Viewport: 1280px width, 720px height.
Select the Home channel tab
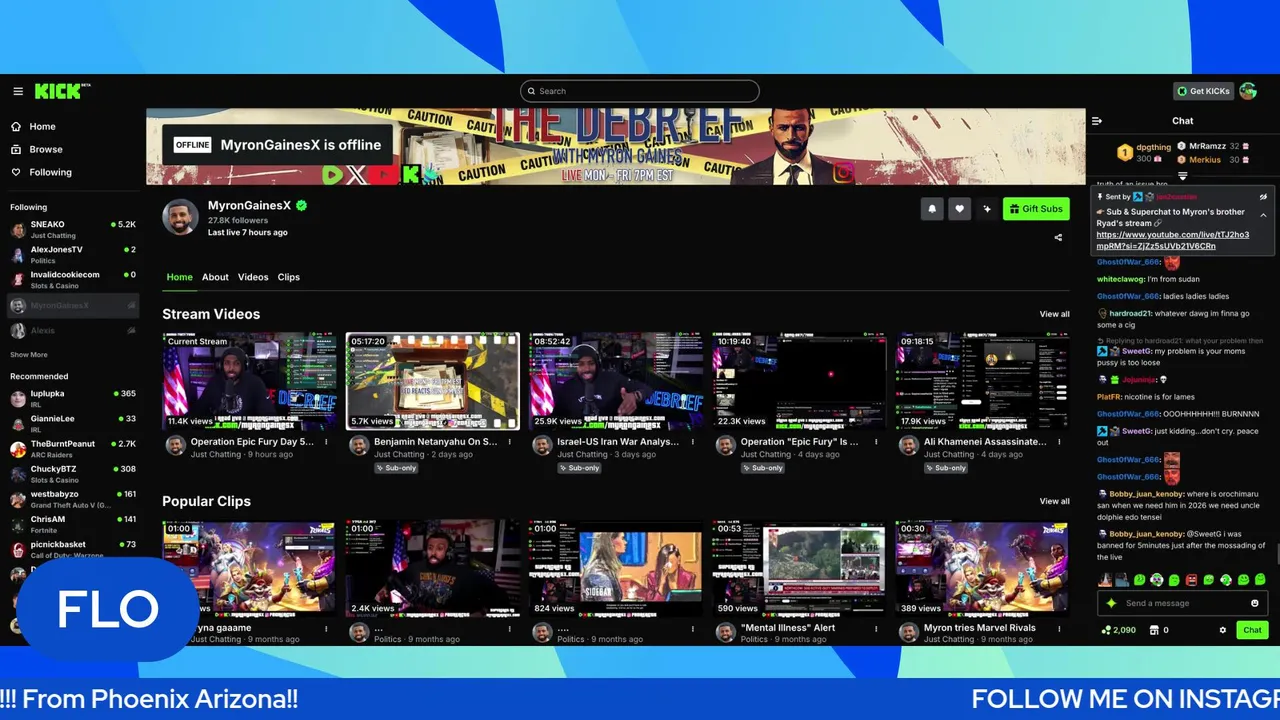[180, 277]
